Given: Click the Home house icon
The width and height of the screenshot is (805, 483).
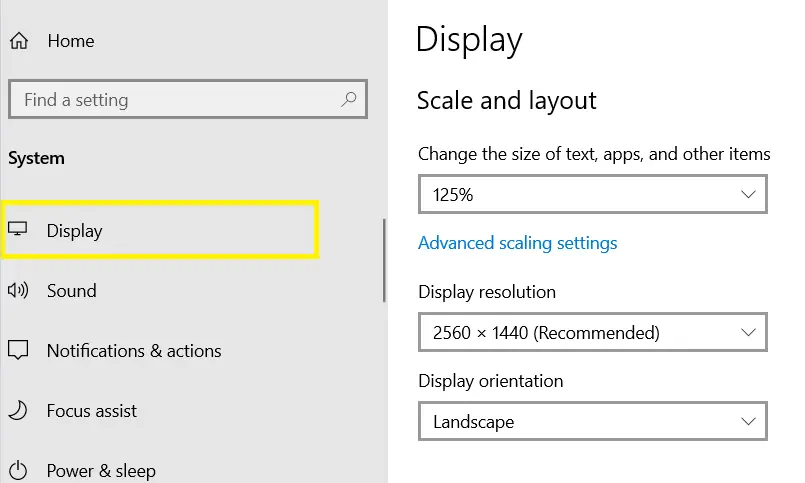Looking at the screenshot, I should click(19, 41).
